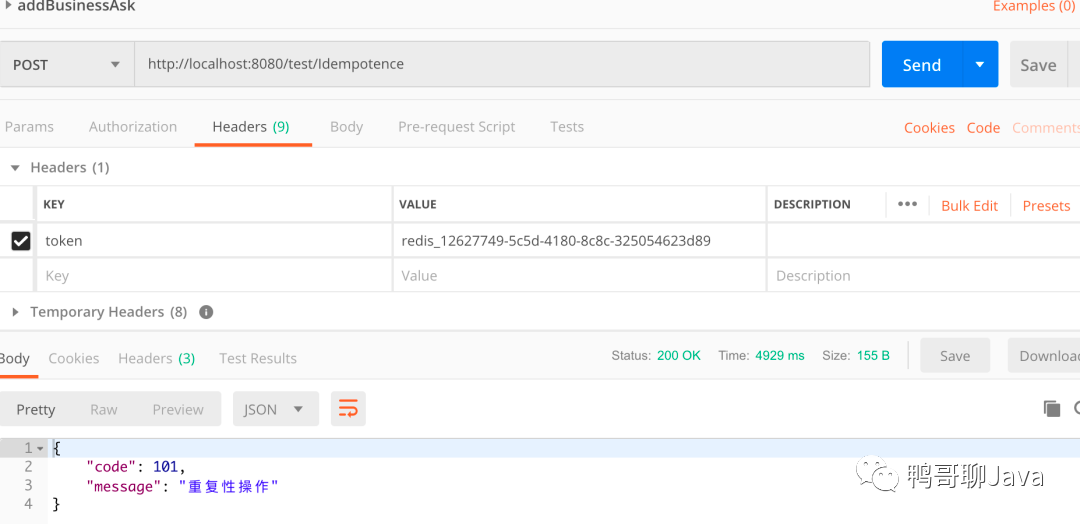Expand the Temporary Headers (8) section

click(15, 312)
